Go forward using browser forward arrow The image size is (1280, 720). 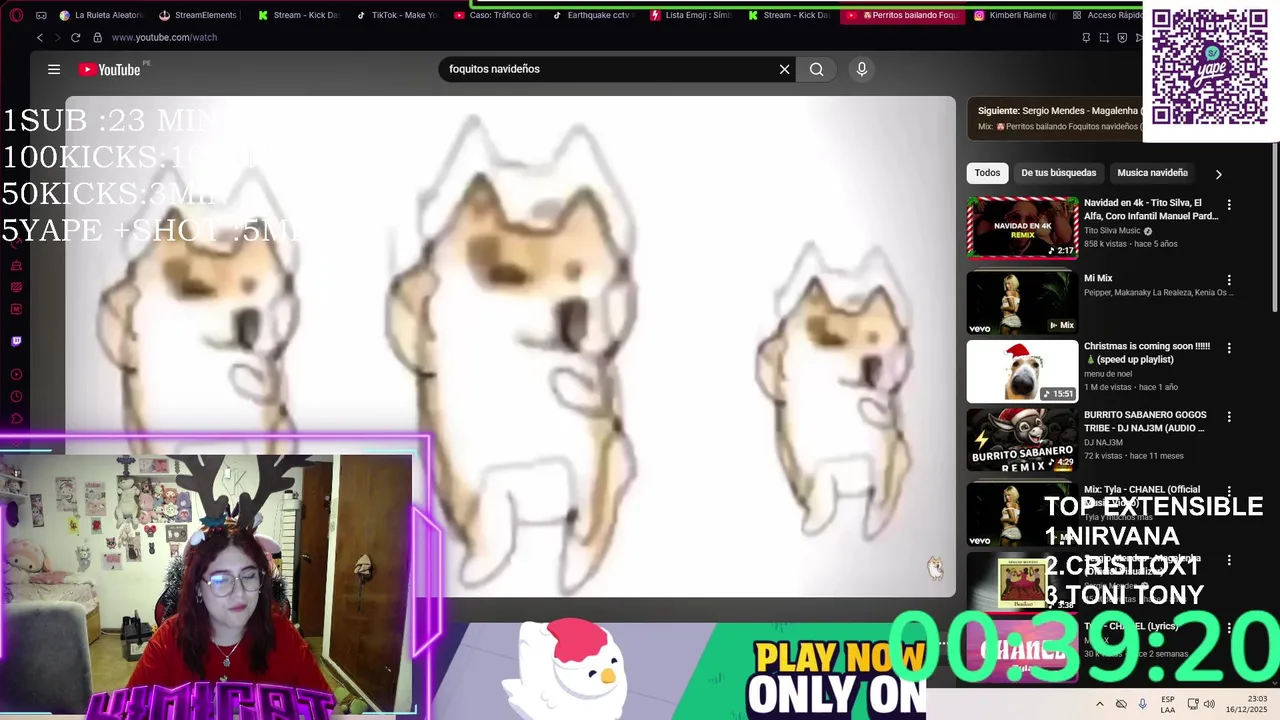click(56, 37)
